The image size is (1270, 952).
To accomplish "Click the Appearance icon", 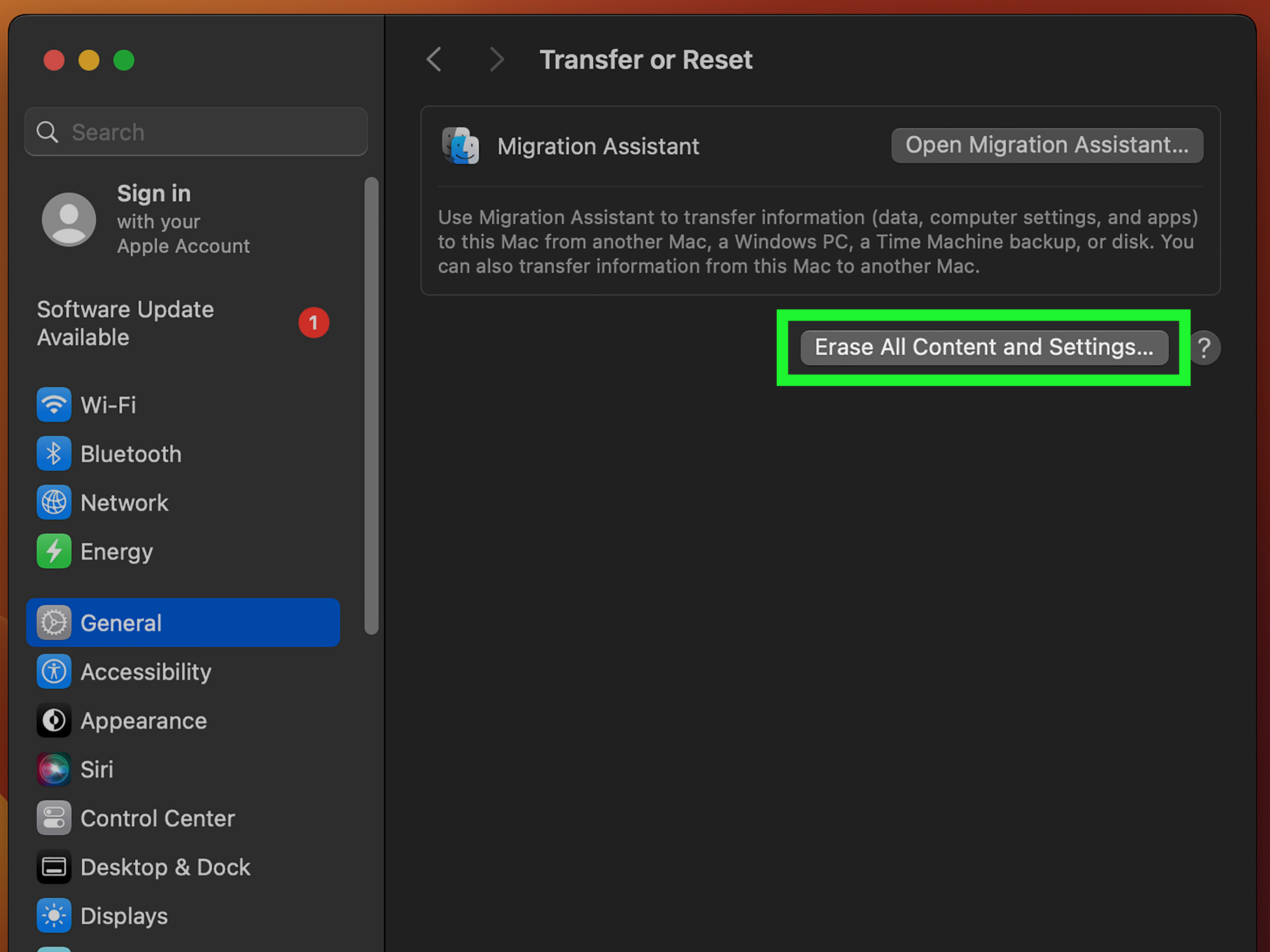I will point(54,720).
